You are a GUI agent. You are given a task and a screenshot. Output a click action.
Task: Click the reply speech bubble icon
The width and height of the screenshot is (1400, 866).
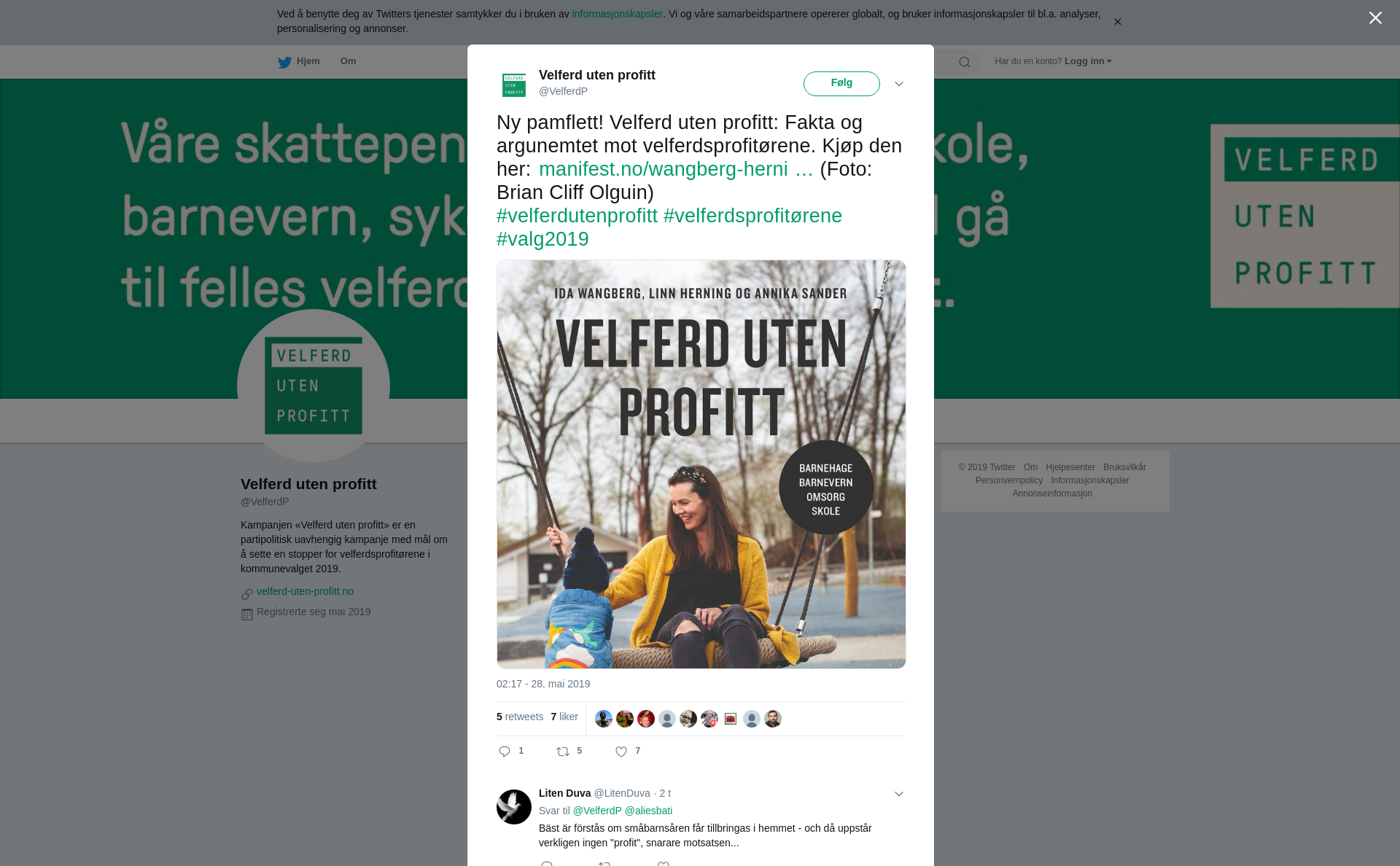click(x=505, y=752)
